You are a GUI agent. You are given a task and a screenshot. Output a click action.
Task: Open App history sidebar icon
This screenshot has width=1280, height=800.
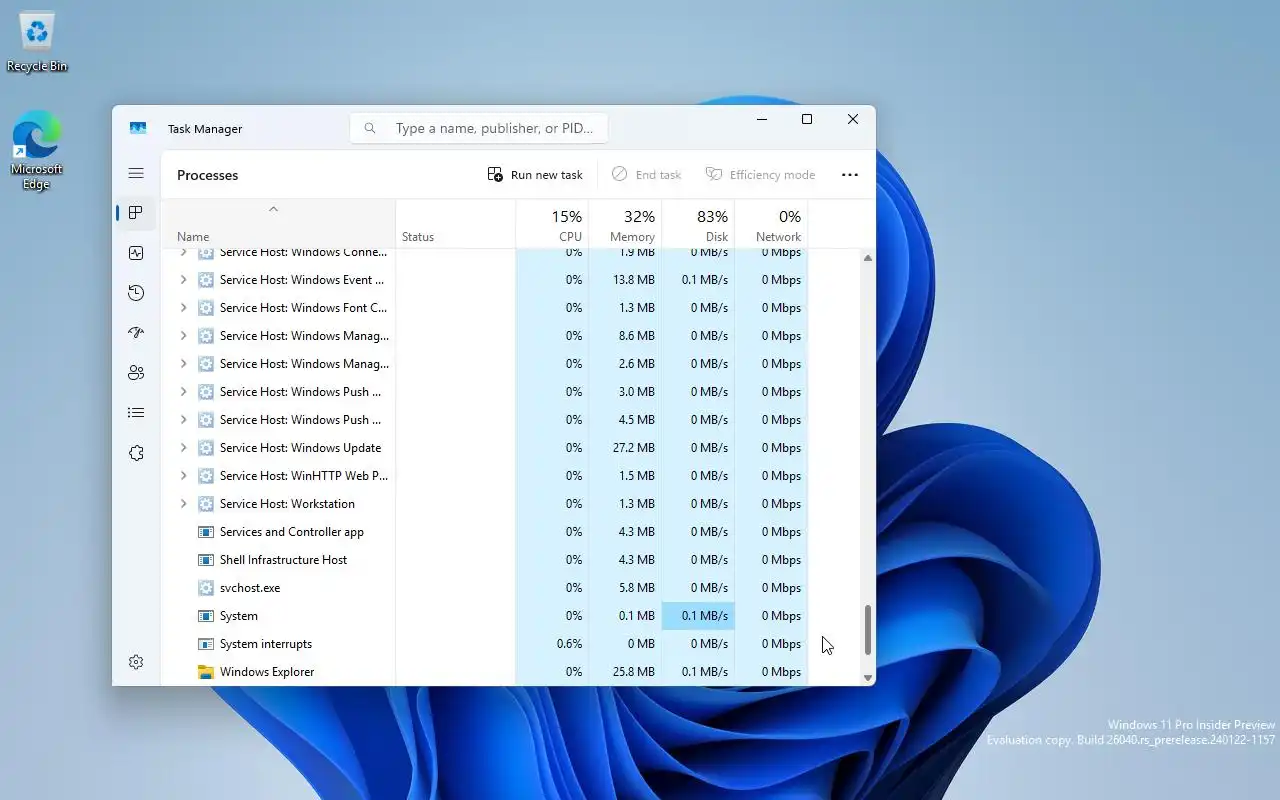pos(136,293)
